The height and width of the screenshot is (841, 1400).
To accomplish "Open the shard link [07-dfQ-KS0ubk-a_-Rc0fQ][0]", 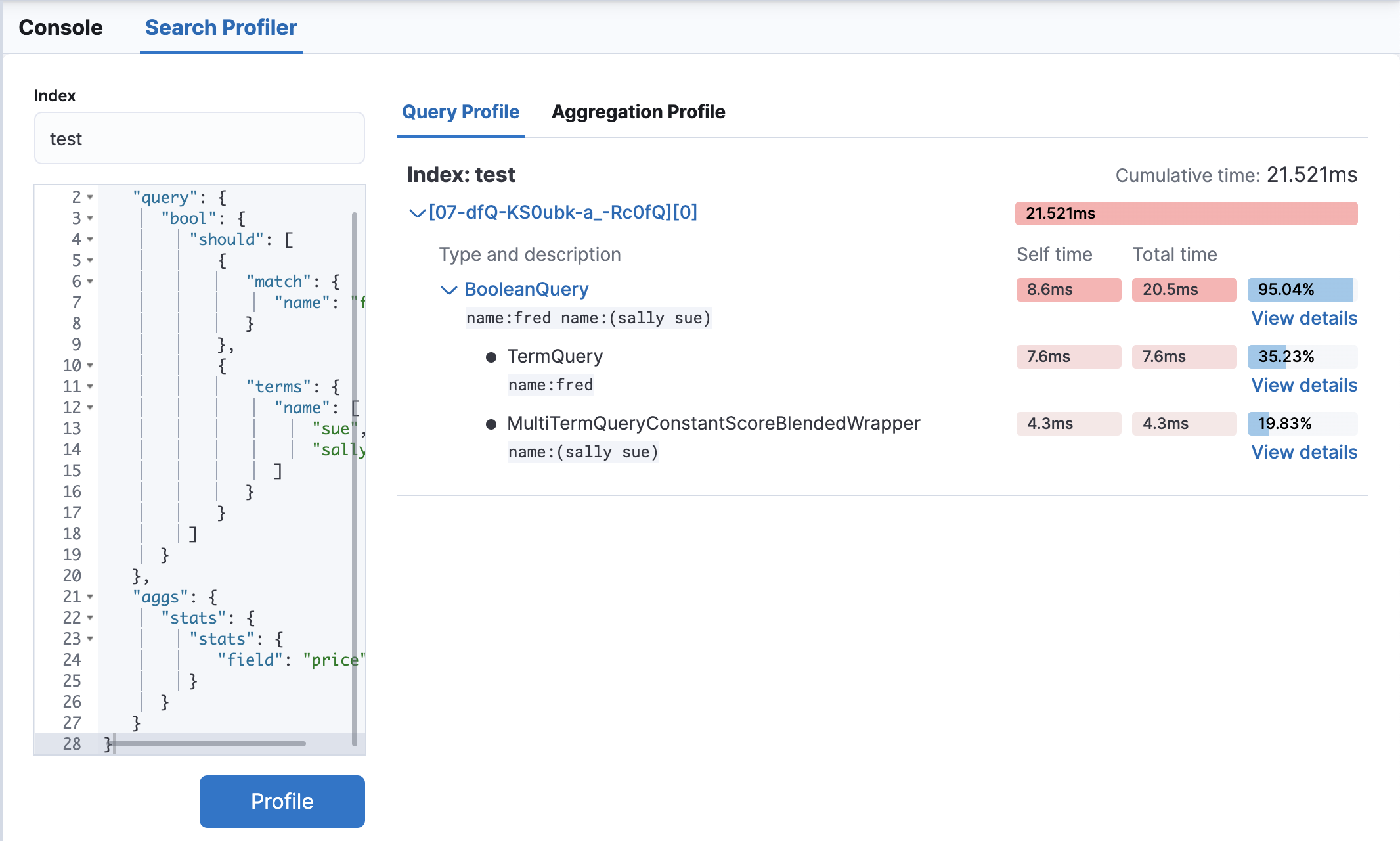I will (563, 212).
